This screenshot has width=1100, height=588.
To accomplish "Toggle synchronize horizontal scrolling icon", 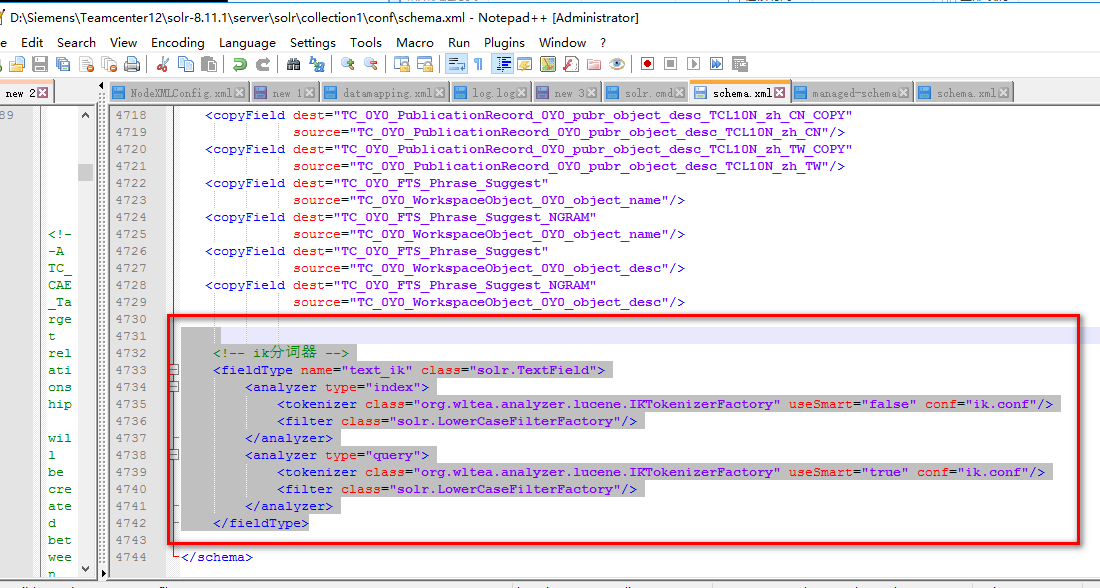I will pyautogui.click(x=425, y=65).
